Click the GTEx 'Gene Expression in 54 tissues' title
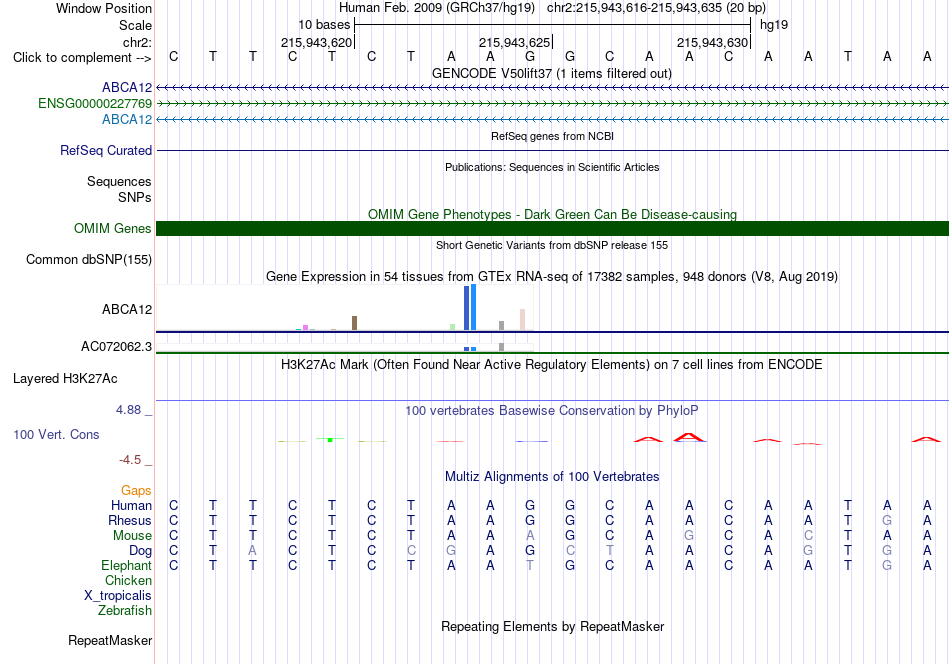 point(552,277)
